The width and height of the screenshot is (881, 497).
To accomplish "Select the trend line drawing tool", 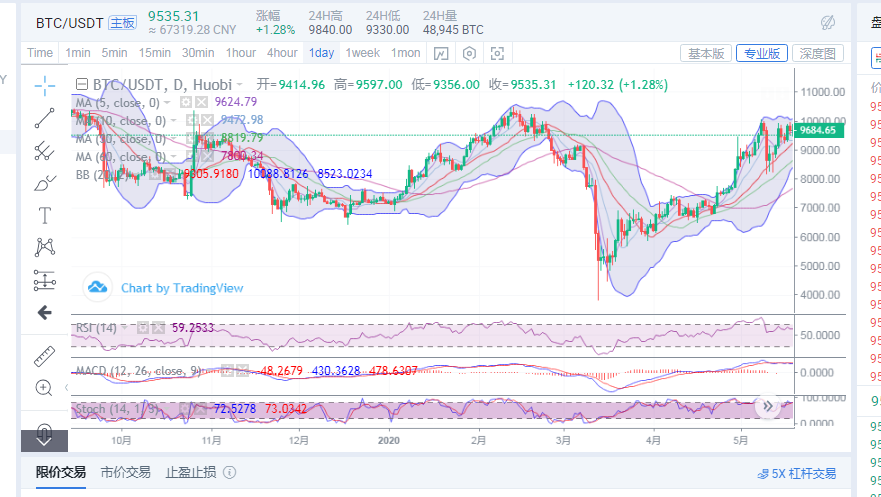I will tap(44, 119).
